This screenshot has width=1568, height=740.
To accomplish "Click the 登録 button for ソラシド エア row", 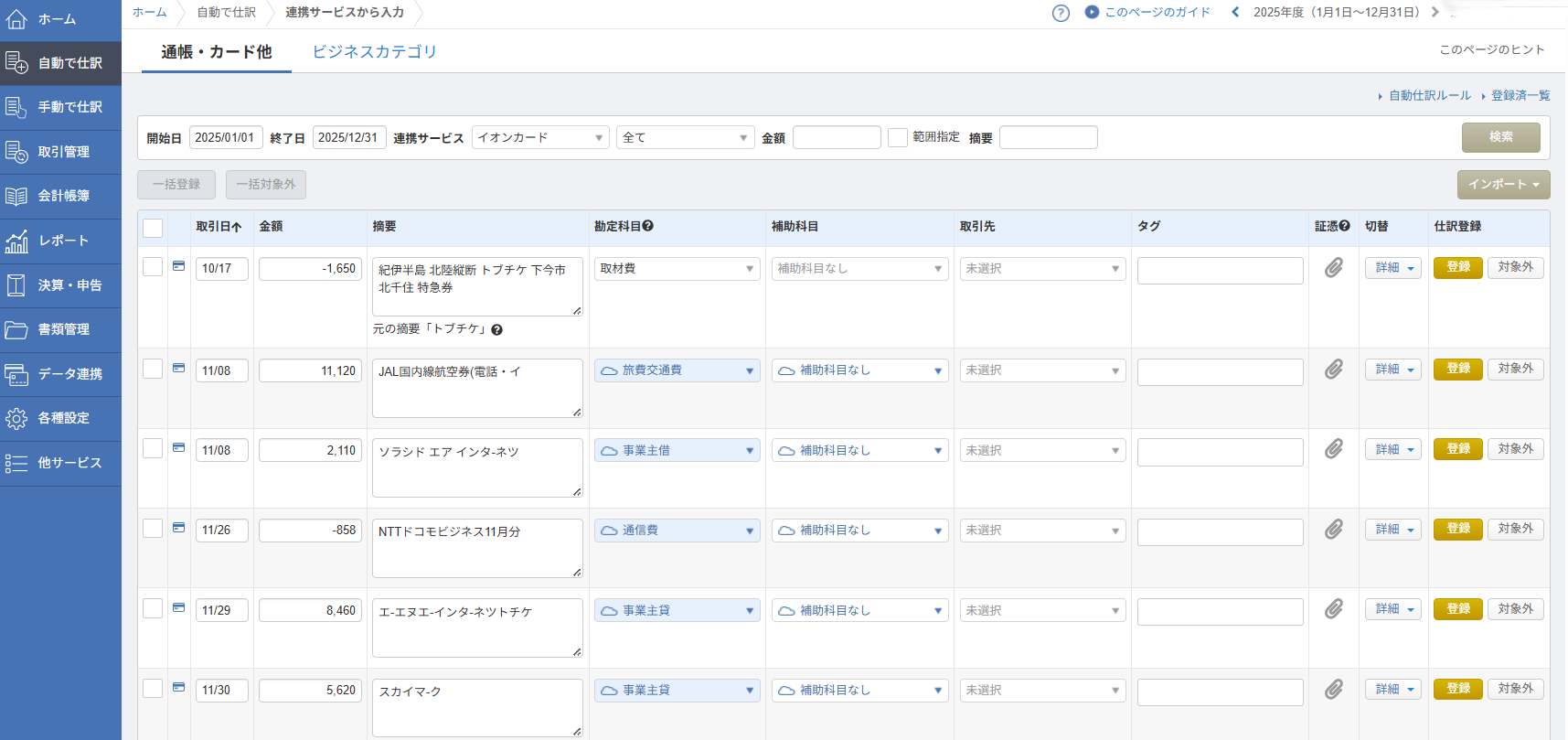I will tap(1457, 449).
